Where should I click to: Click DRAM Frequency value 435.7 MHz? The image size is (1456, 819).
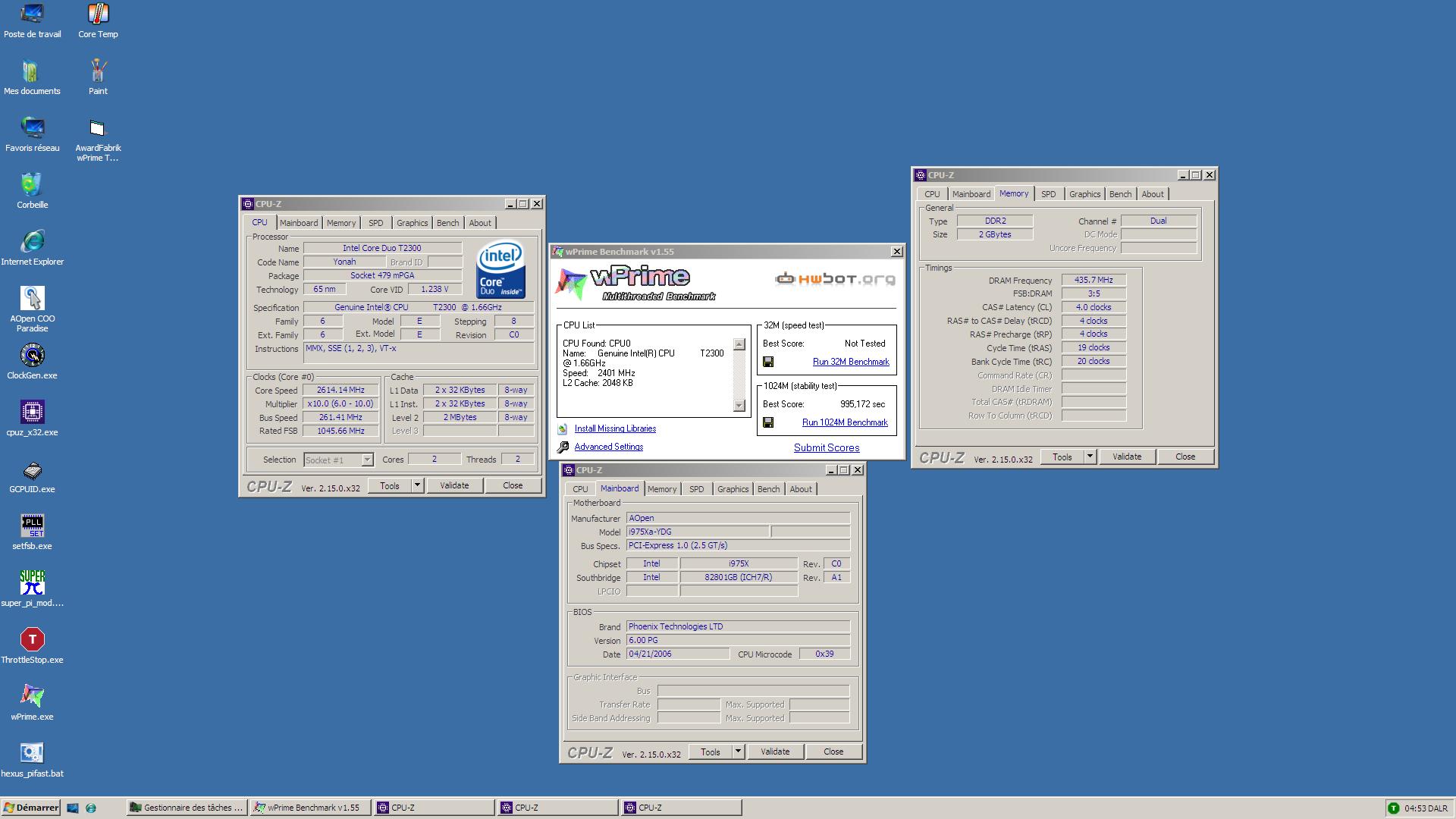(x=1094, y=281)
